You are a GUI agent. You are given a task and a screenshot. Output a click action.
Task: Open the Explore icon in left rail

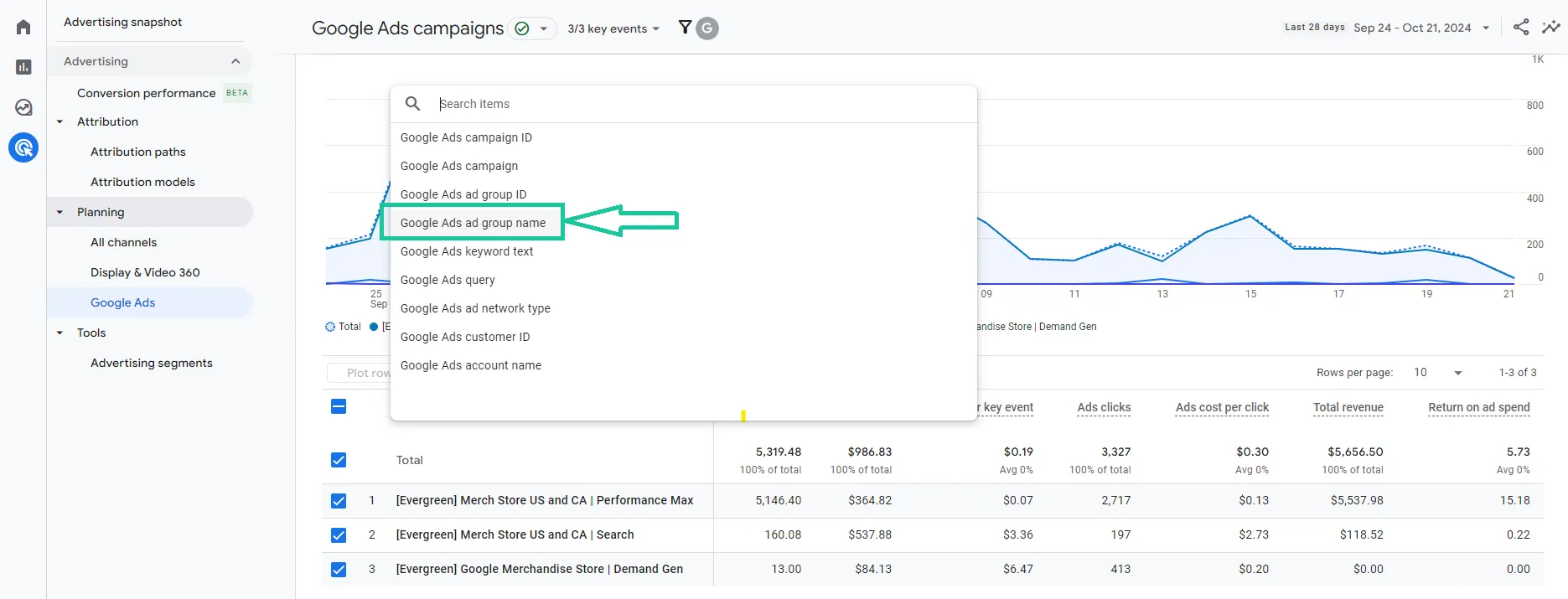(x=23, y=107)
